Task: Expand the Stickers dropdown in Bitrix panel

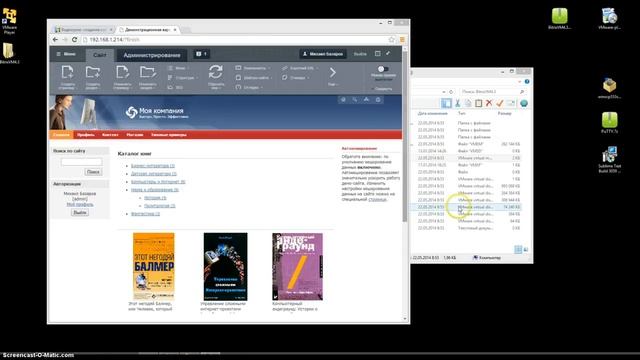Action: click(x=296, y=78)
